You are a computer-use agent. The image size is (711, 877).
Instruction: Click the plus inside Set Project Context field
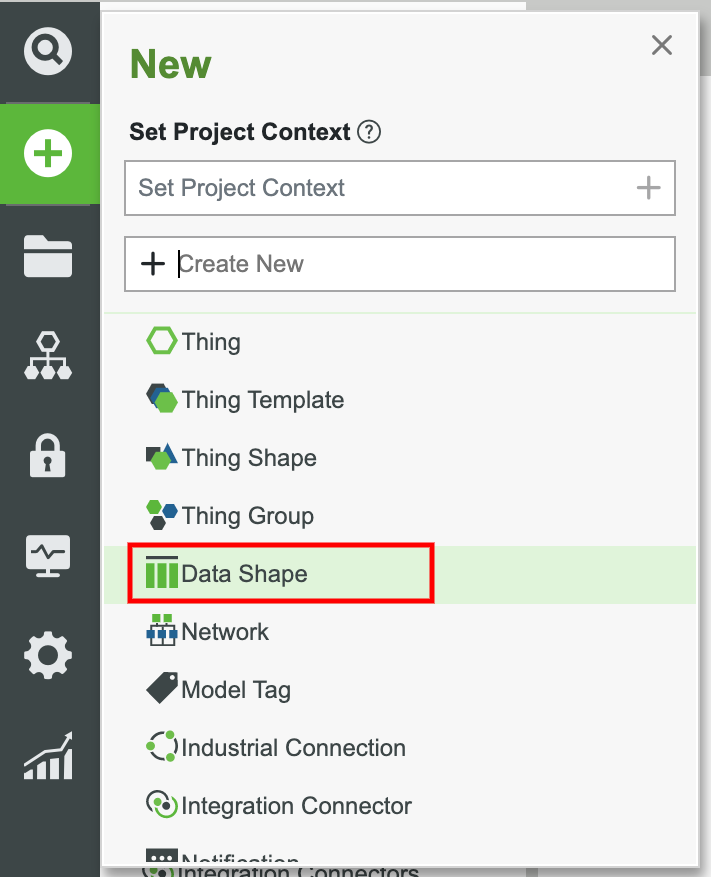(648, 188)
